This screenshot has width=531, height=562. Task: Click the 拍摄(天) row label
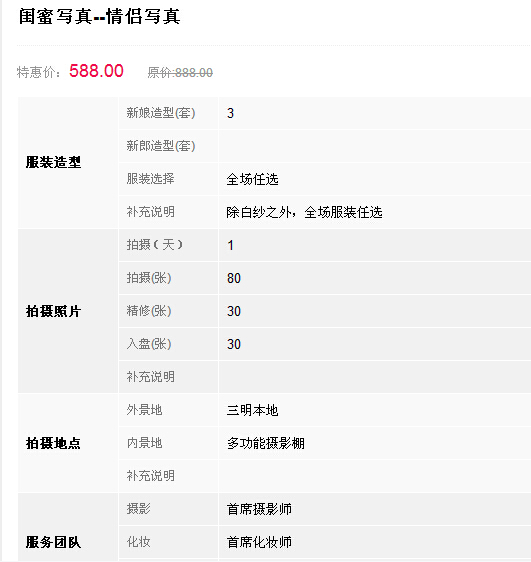(154, 245)
